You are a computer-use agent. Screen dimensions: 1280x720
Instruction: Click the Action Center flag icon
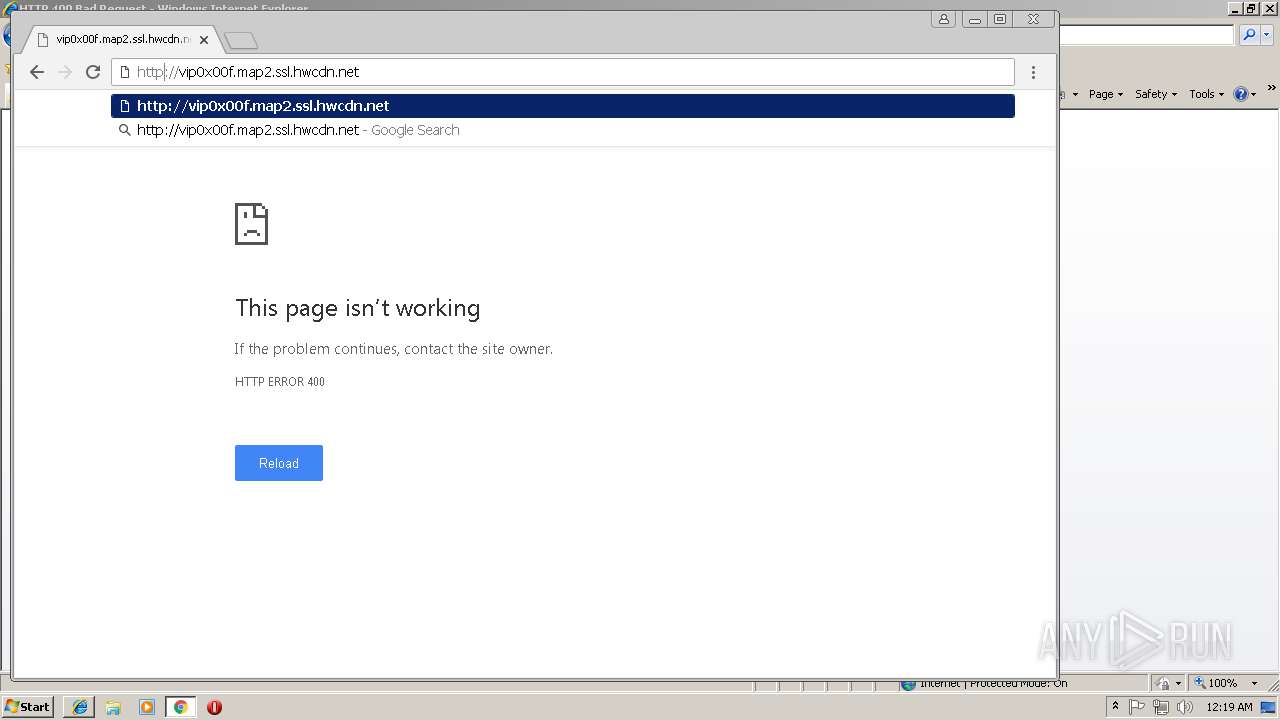(1137, 707)
